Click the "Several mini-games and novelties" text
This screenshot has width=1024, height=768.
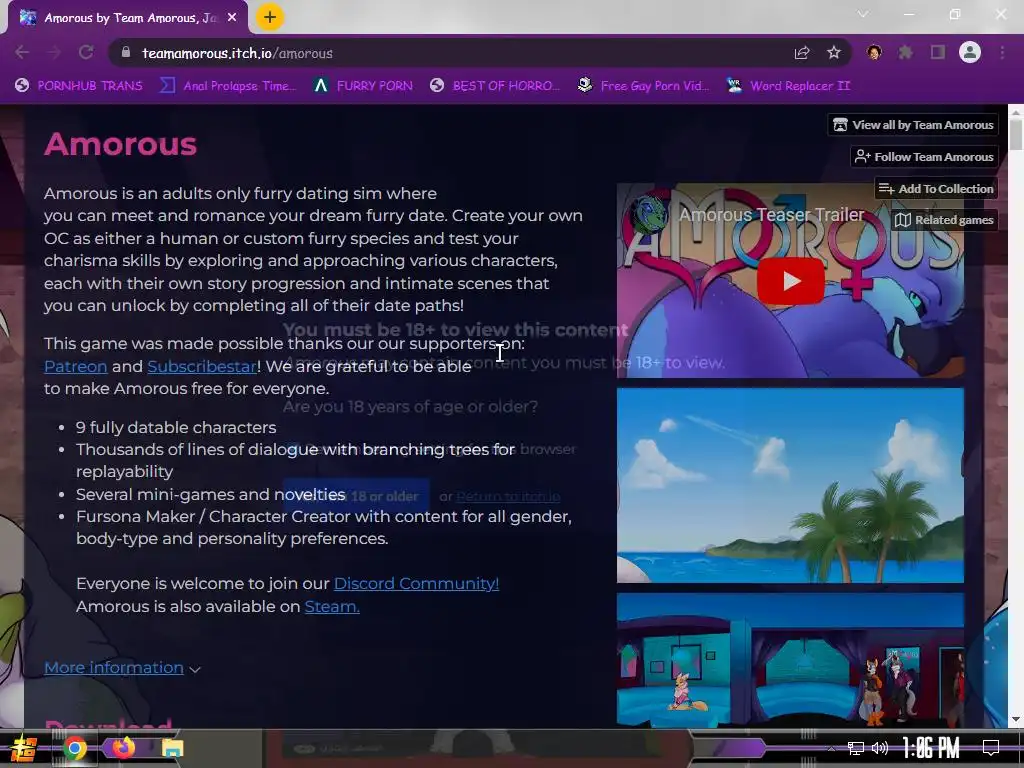[210, 494]
